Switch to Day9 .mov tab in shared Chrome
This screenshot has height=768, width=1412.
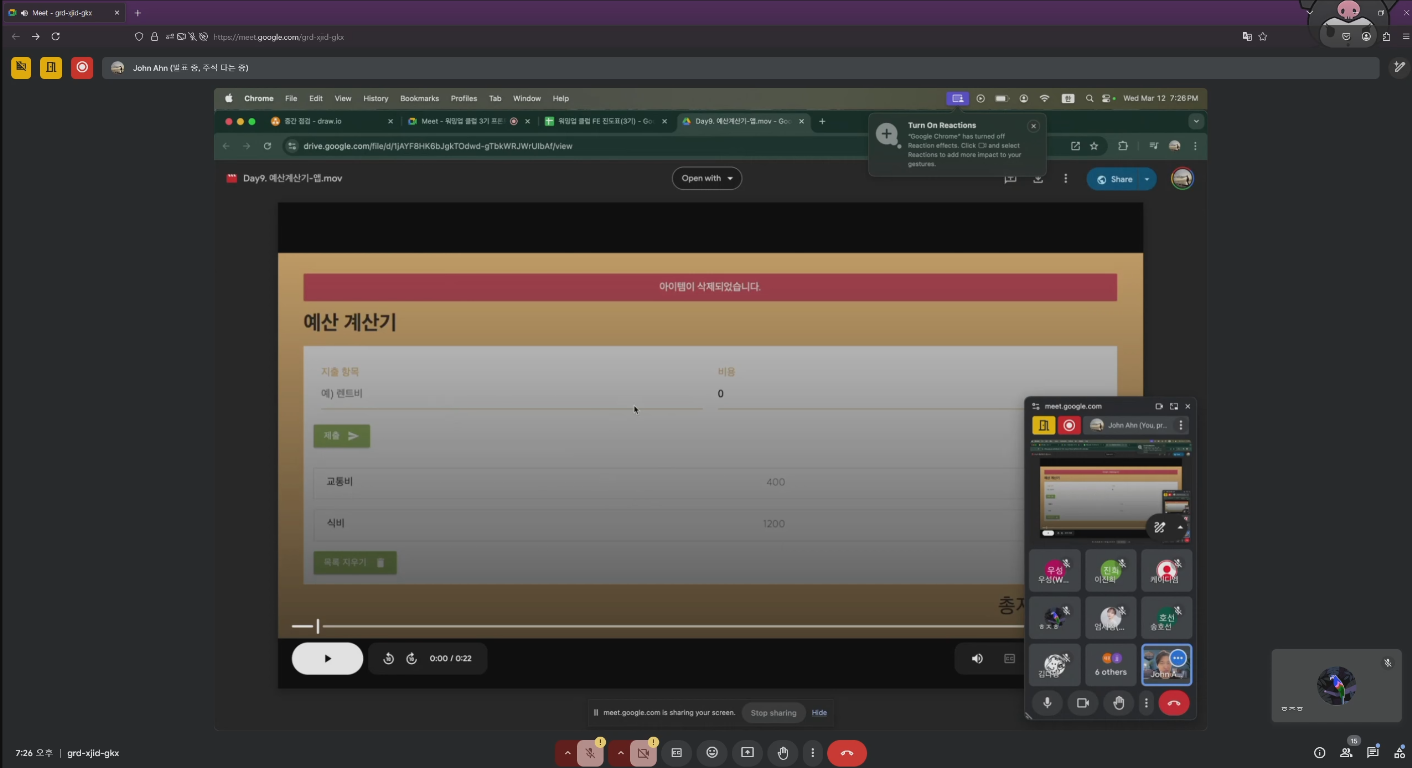tap(741, 121)
